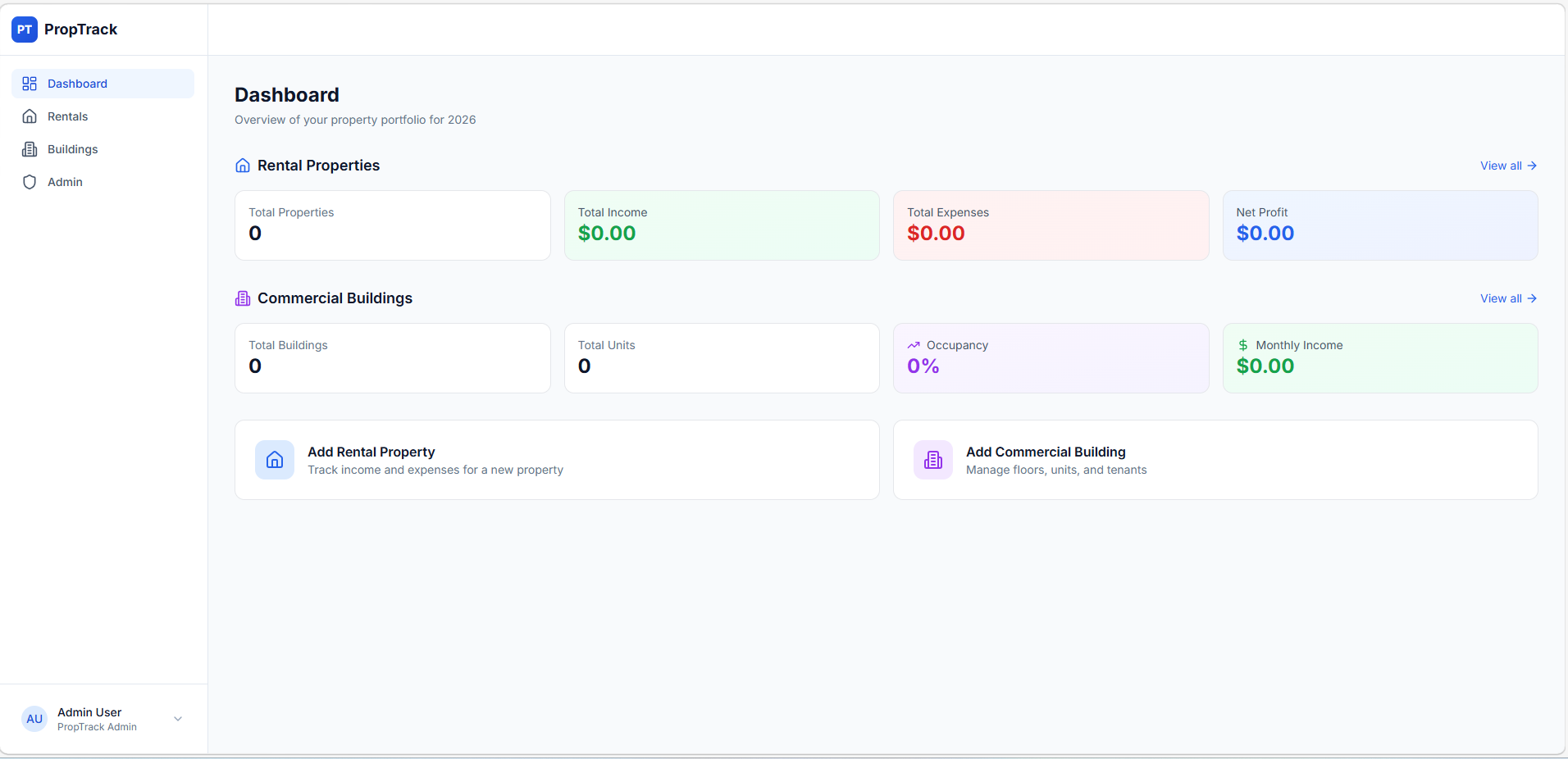Click the Occupancy 0% value
The image size is (1568, 759).
(x=923, y=366)
